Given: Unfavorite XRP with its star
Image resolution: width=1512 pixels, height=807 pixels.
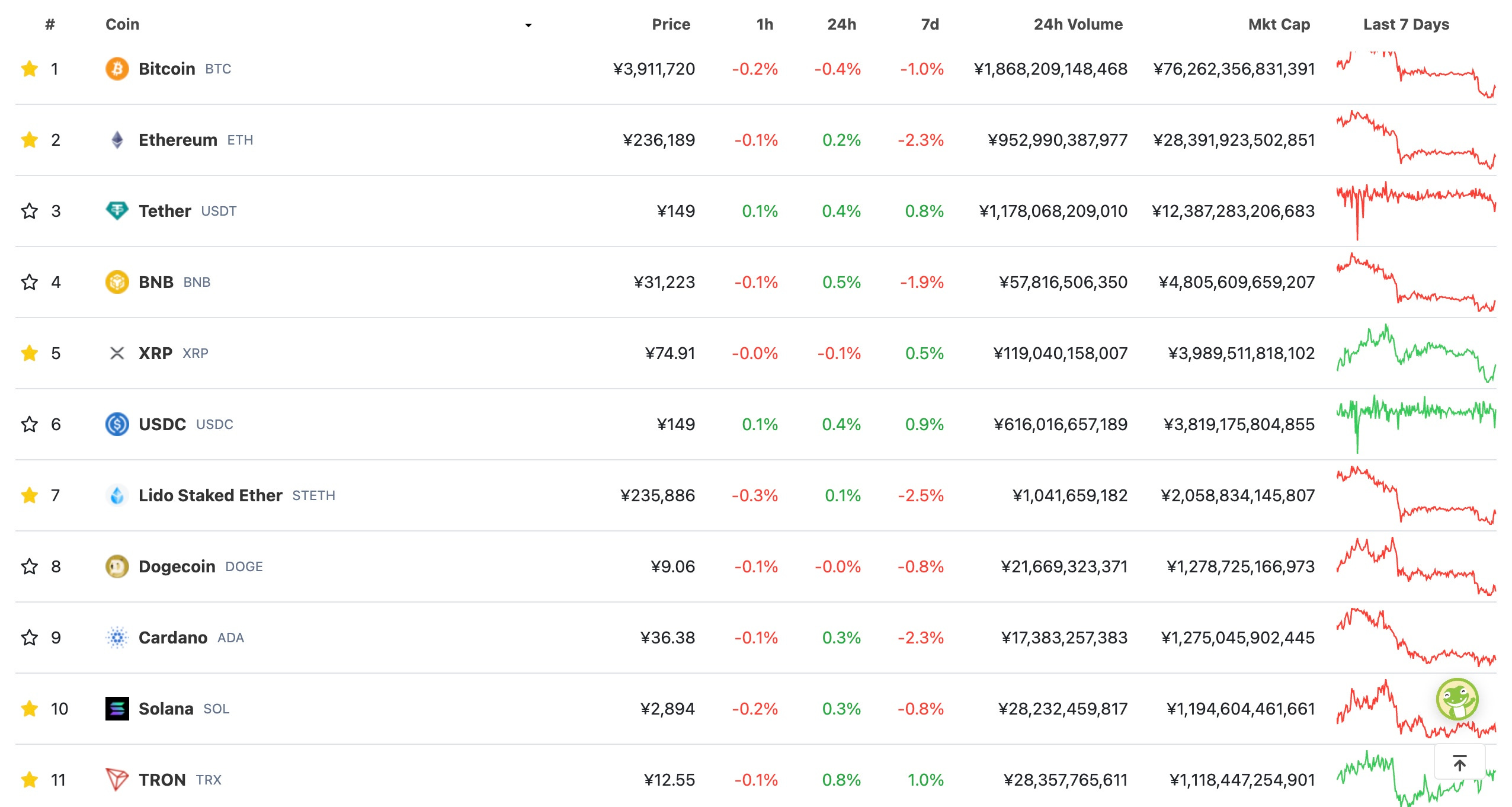Looking at the screenshot, I should pyautogui.click(x=30, y=353).
